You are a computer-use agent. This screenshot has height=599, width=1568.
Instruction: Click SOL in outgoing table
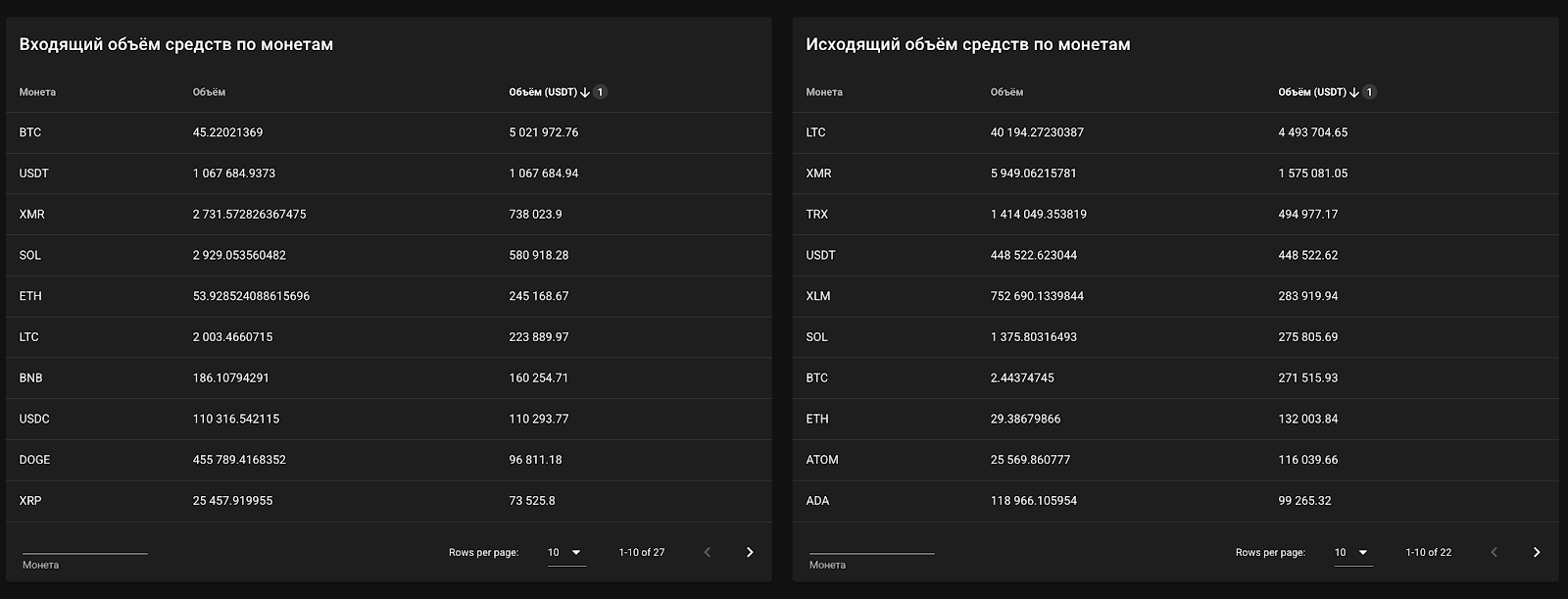816,337
